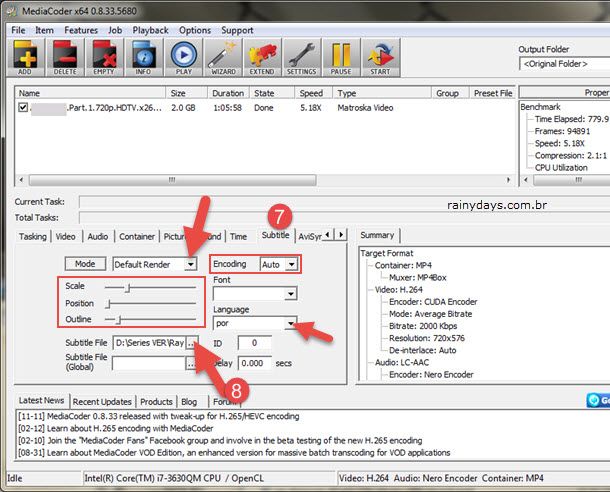Screen dimensions: 610x492
Task: Open the MediaCoder VOD Edition news item
Action: click(234, 453)
